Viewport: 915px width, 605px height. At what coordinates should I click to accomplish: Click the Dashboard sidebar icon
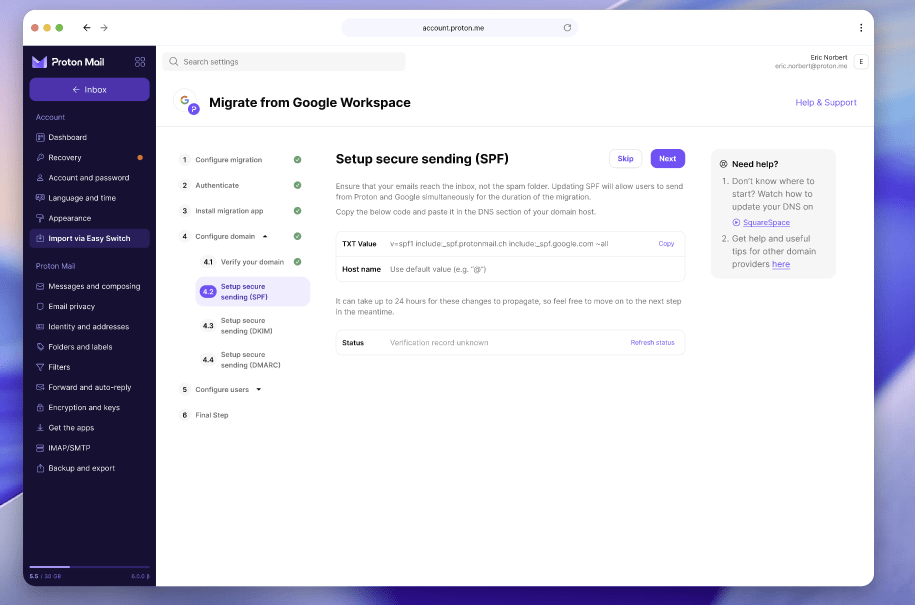40,137
